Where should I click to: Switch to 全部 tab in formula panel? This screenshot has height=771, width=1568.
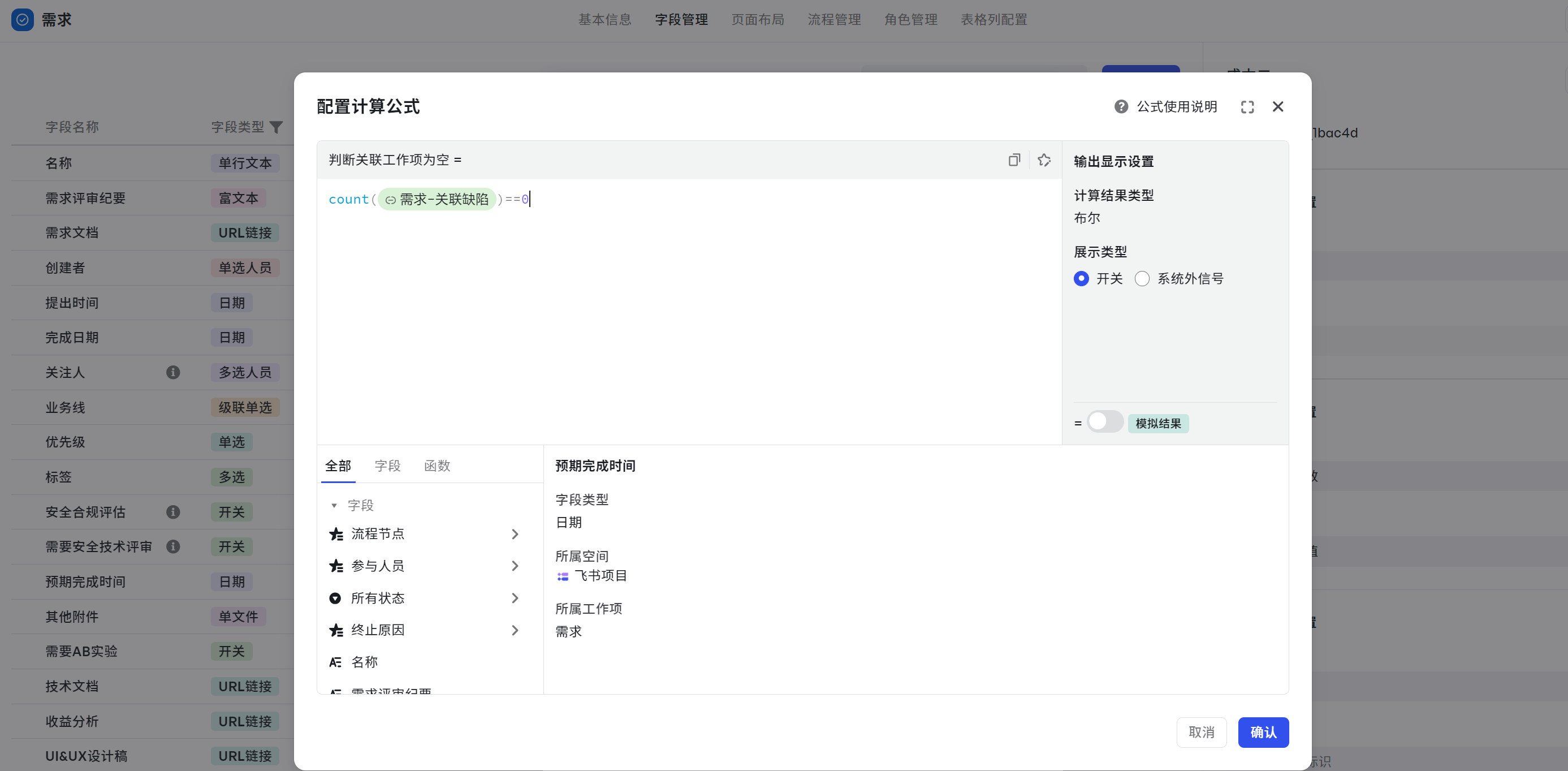coord(338,466)
